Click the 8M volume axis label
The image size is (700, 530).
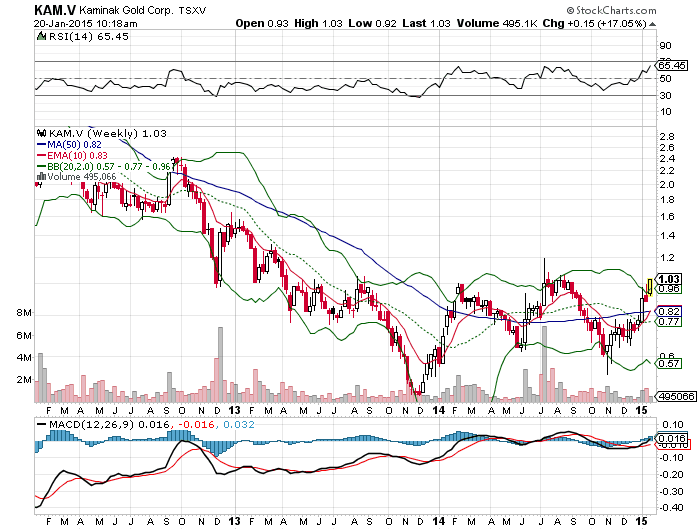(24, 313)
